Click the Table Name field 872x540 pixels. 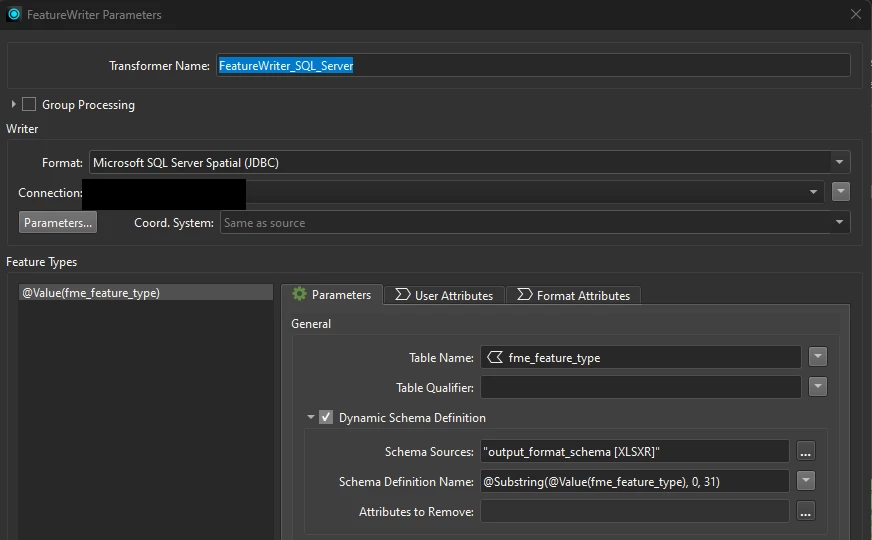[641, 357]
